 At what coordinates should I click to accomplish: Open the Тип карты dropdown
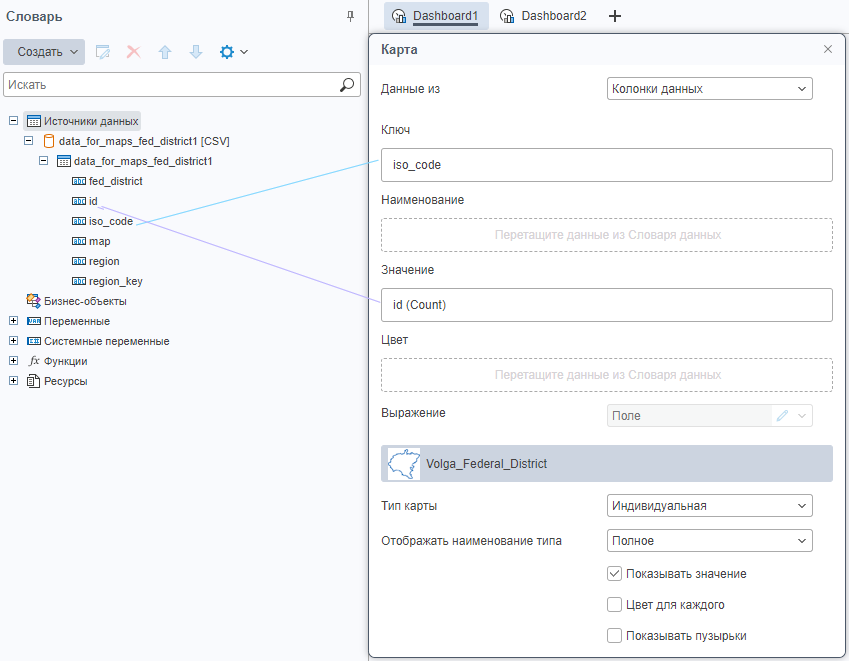(709, 506)
